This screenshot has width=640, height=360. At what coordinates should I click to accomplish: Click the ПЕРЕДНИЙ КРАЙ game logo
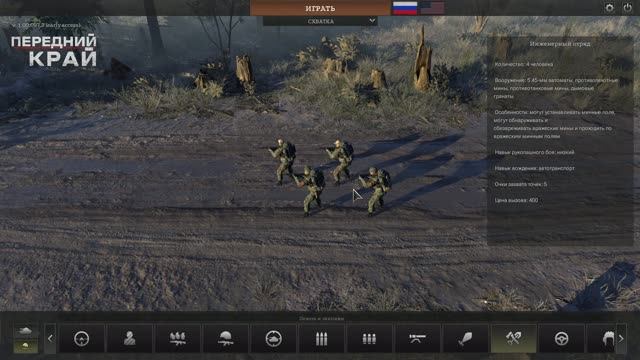(x=54, y=51)
